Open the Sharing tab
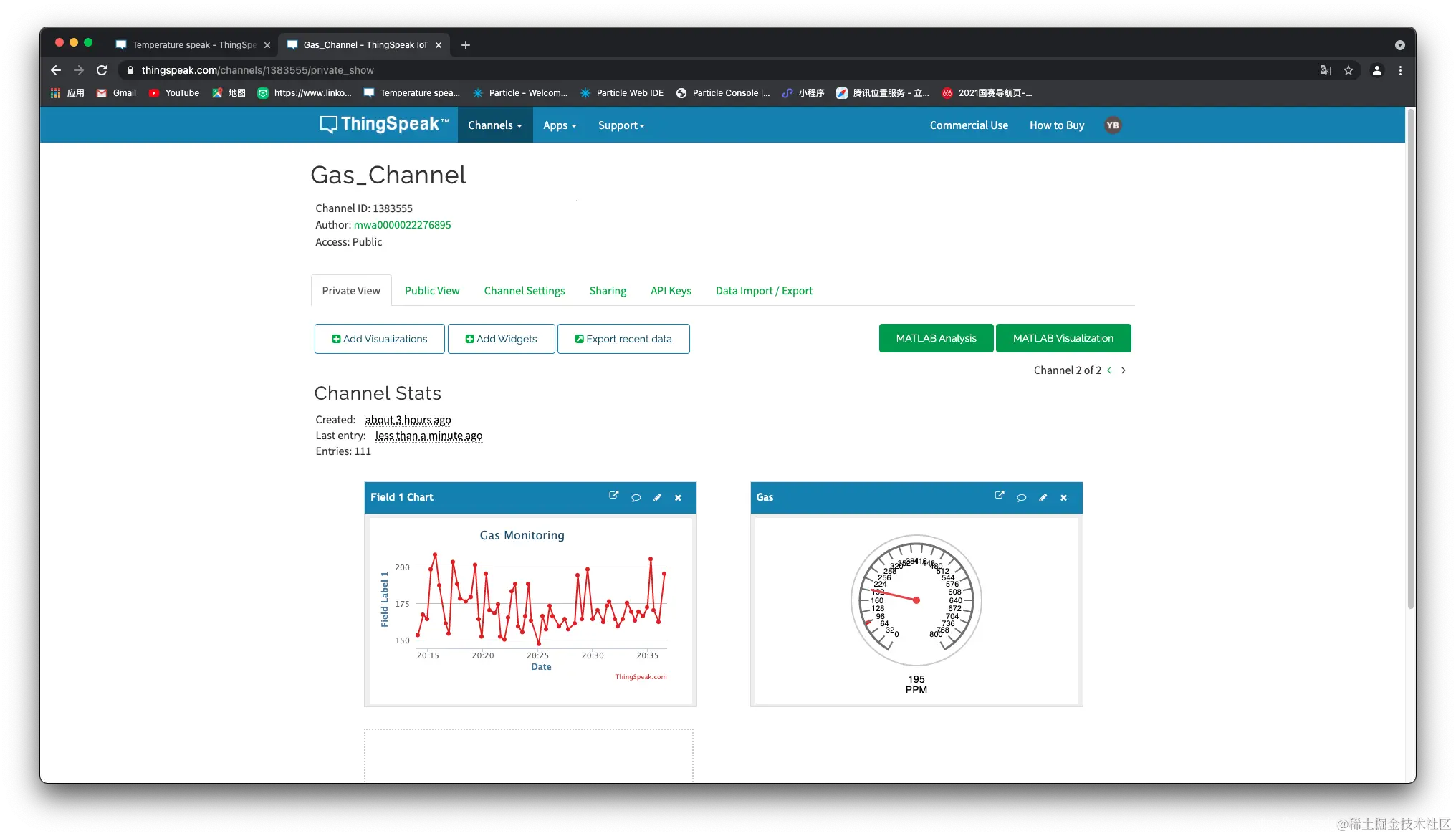This screenshot has height=836, width=1456. [x=608, y=291]
